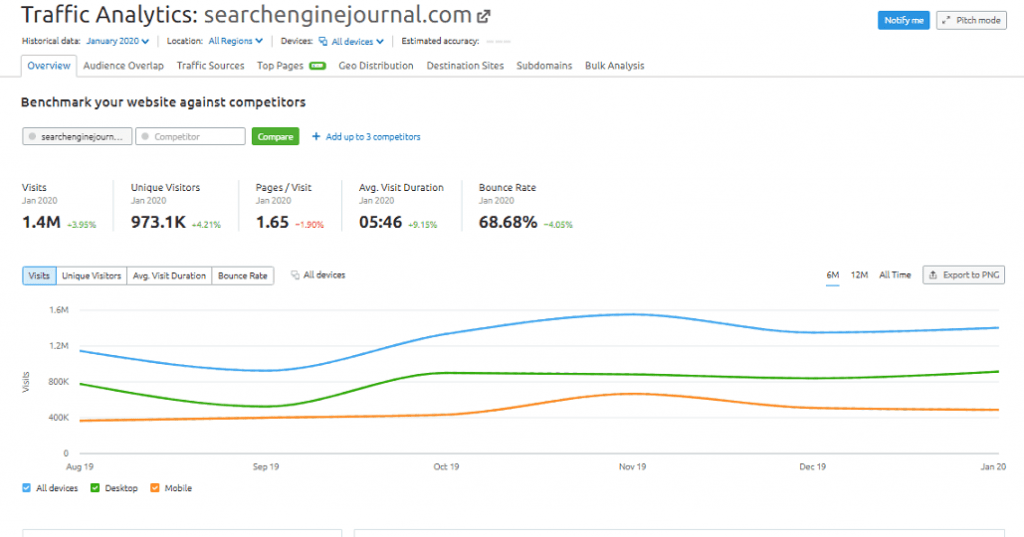Switch to Traffic Sources tab
This screenshot has width=1024, height=537.
[x=210, y=65]
